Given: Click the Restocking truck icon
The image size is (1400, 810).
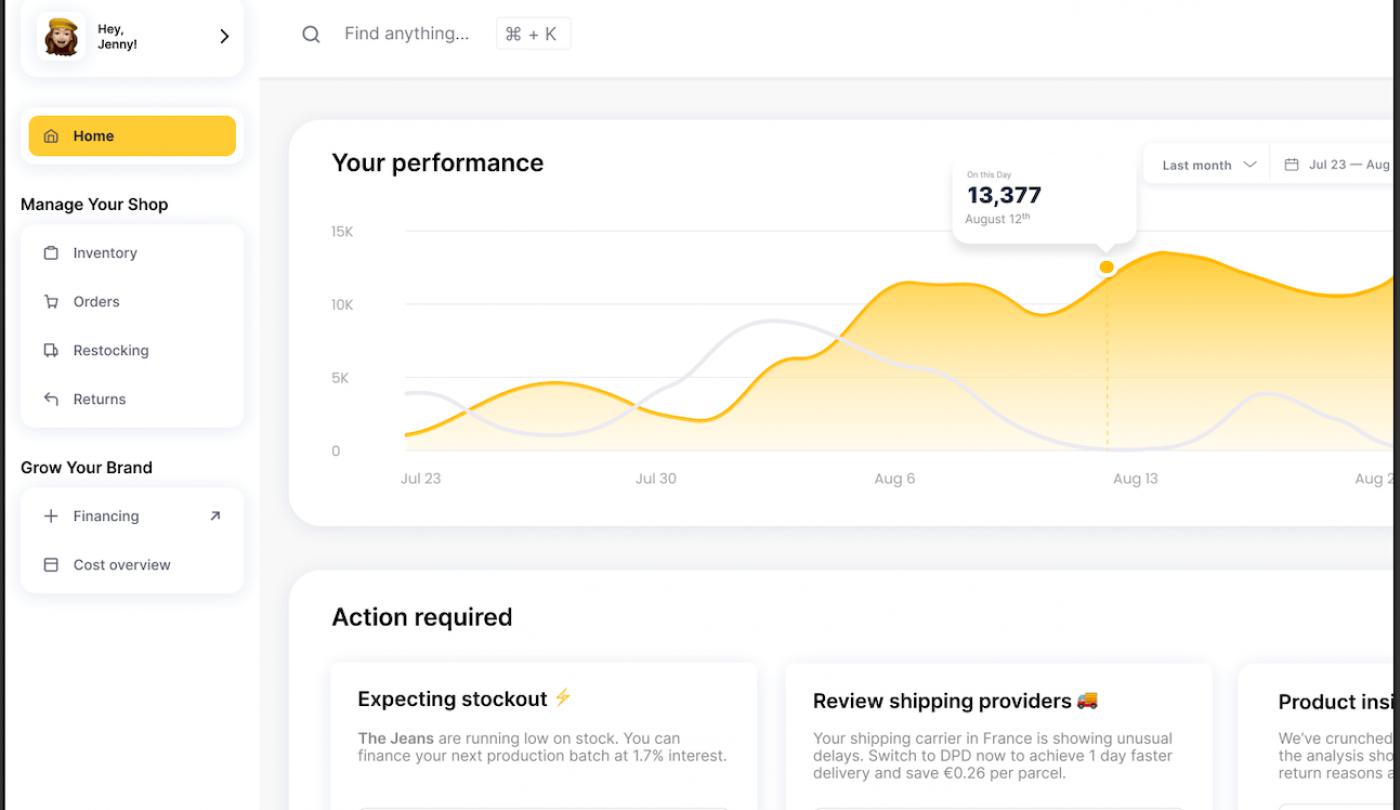Looking at the screenshot, I should (x=51, y=351).
